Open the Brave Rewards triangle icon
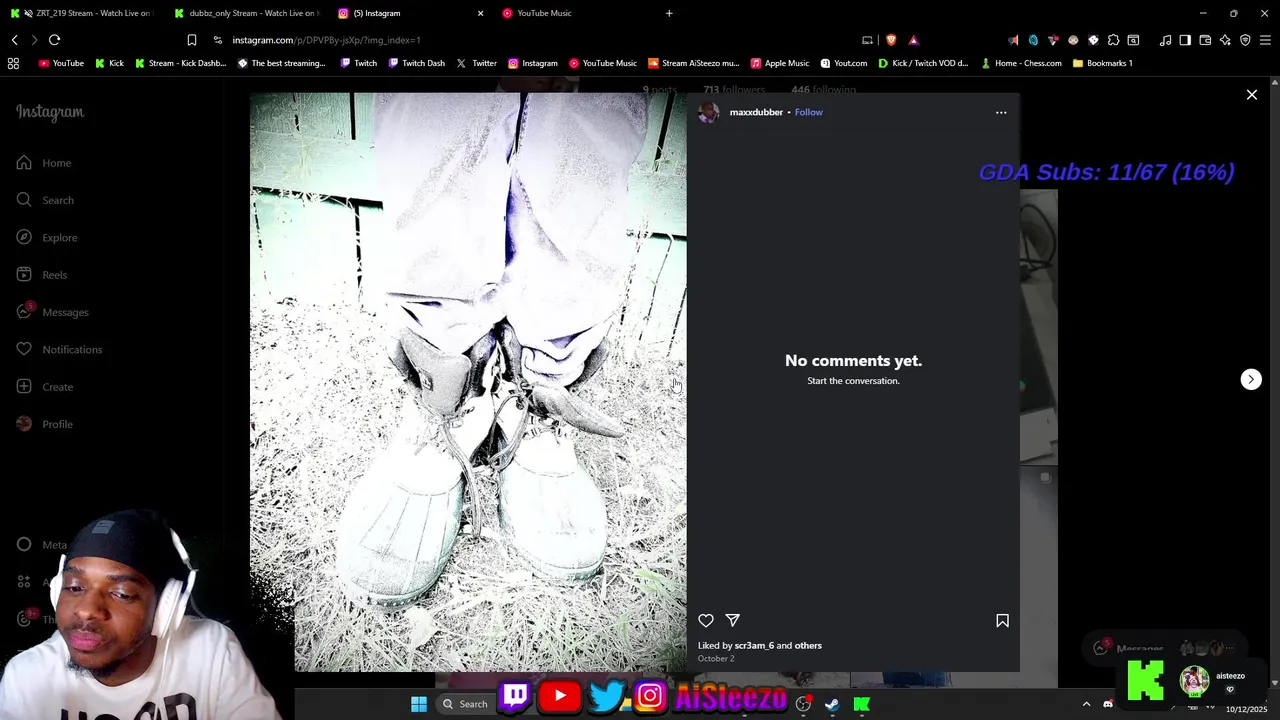The width and height of the screenshot is (1280, 720). (x=913, y=40)
